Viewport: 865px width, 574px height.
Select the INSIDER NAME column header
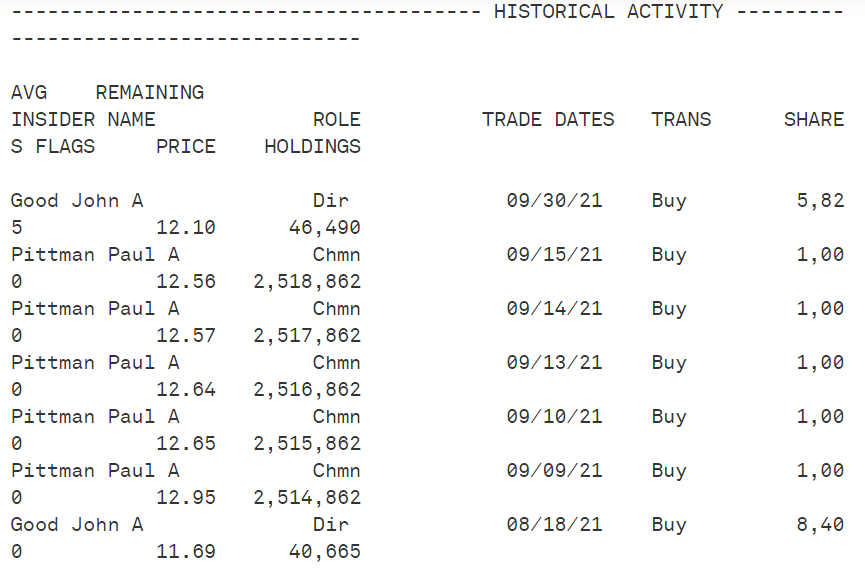(x=83, y=120)
